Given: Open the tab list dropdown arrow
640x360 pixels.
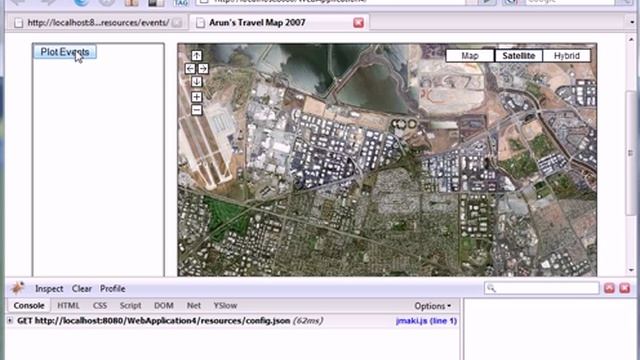Looking at the screenshot, I should tap(632, 22).
